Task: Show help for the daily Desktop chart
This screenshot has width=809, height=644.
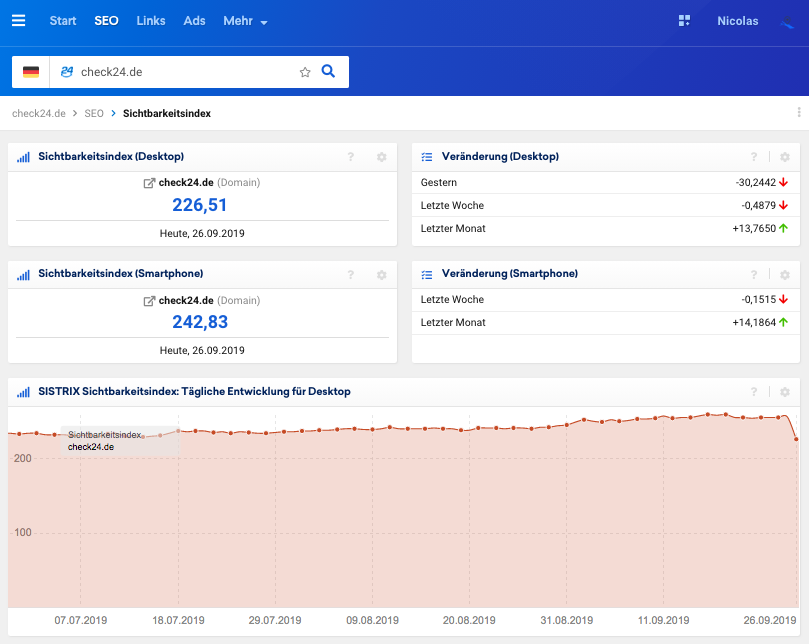Action: [x=754, y=392]
